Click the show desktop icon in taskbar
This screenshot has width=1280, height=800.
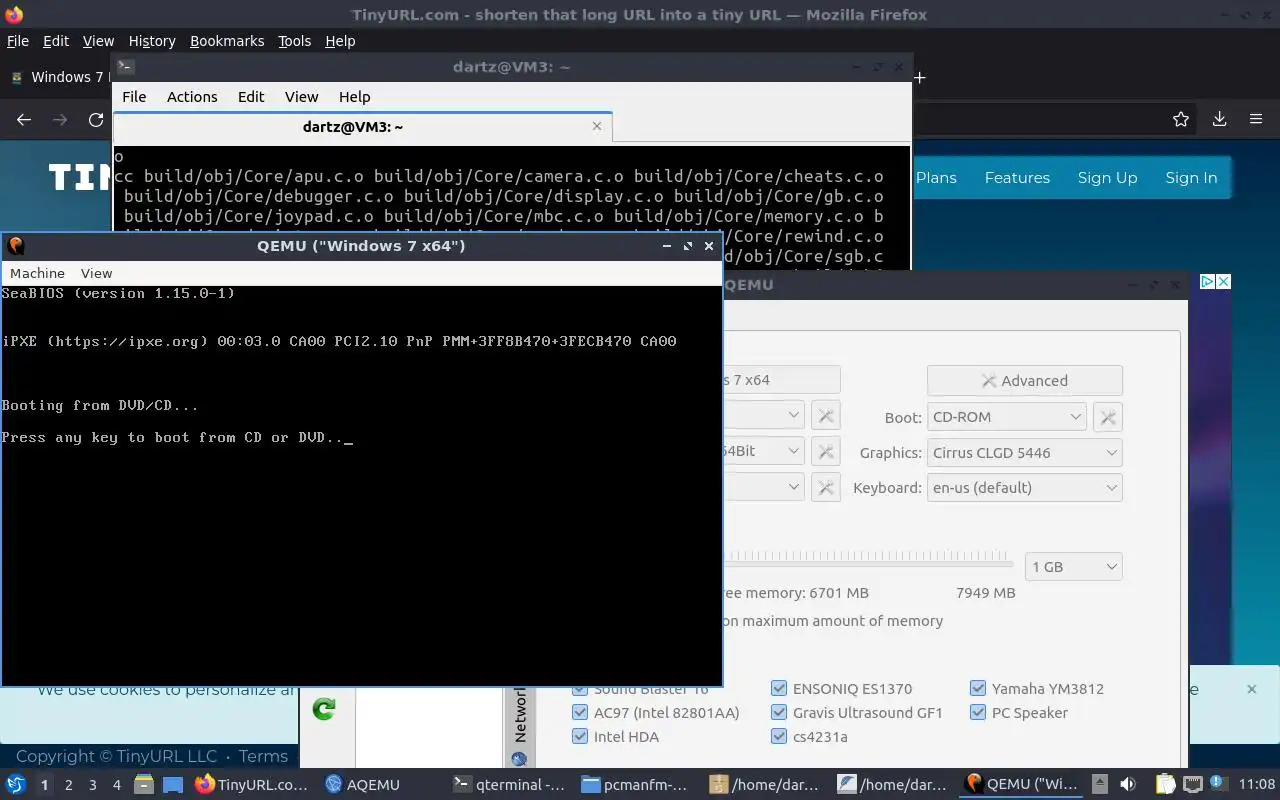click(173, 784)
